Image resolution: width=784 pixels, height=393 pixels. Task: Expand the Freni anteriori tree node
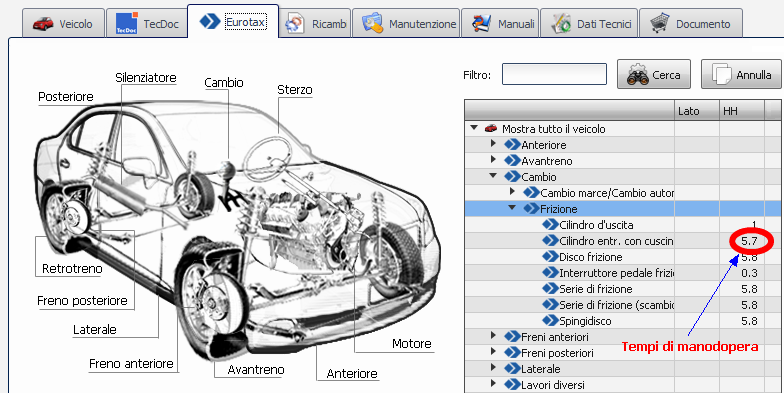click(493, 336)
